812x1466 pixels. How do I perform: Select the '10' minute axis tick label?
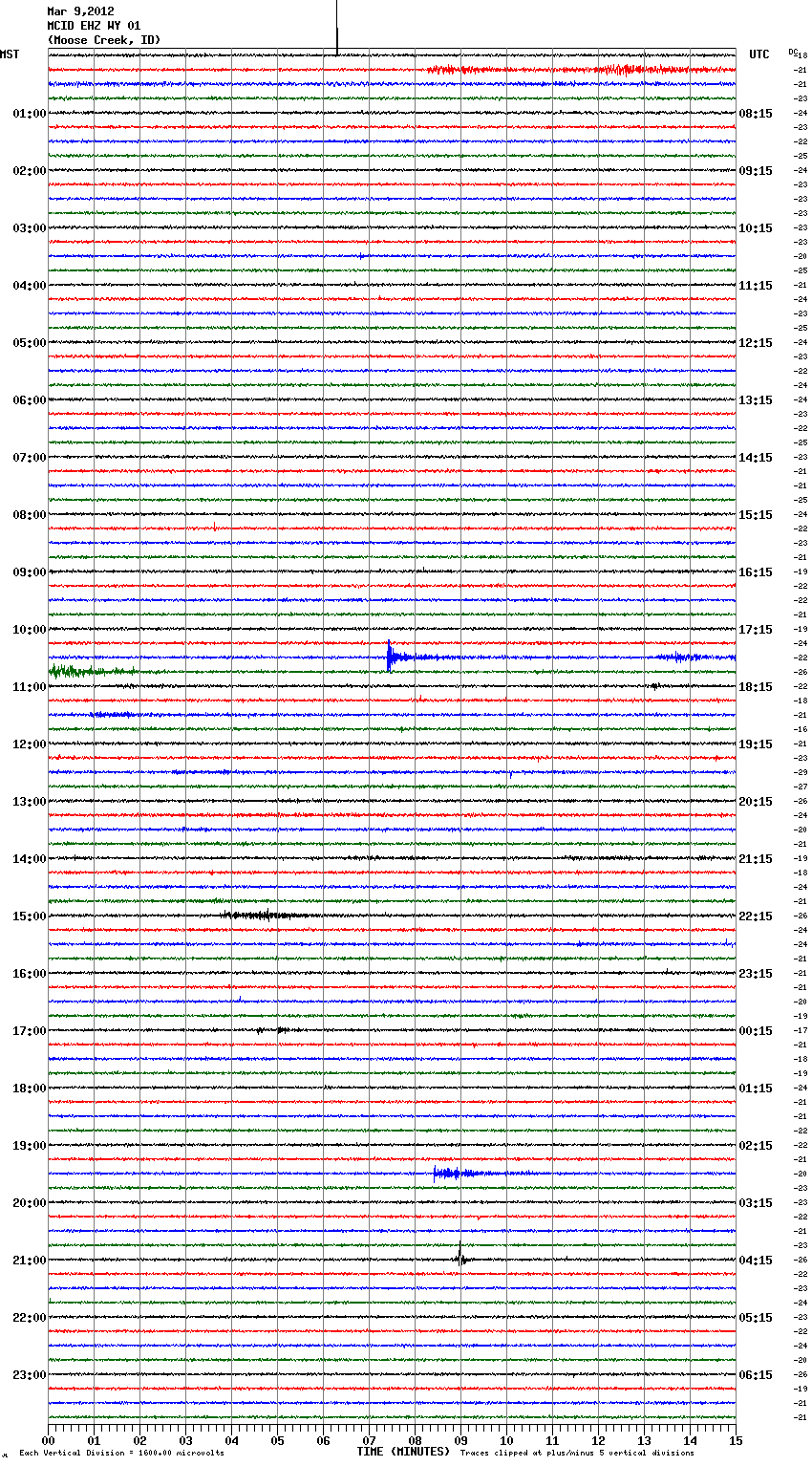[x=507, y=1440]
